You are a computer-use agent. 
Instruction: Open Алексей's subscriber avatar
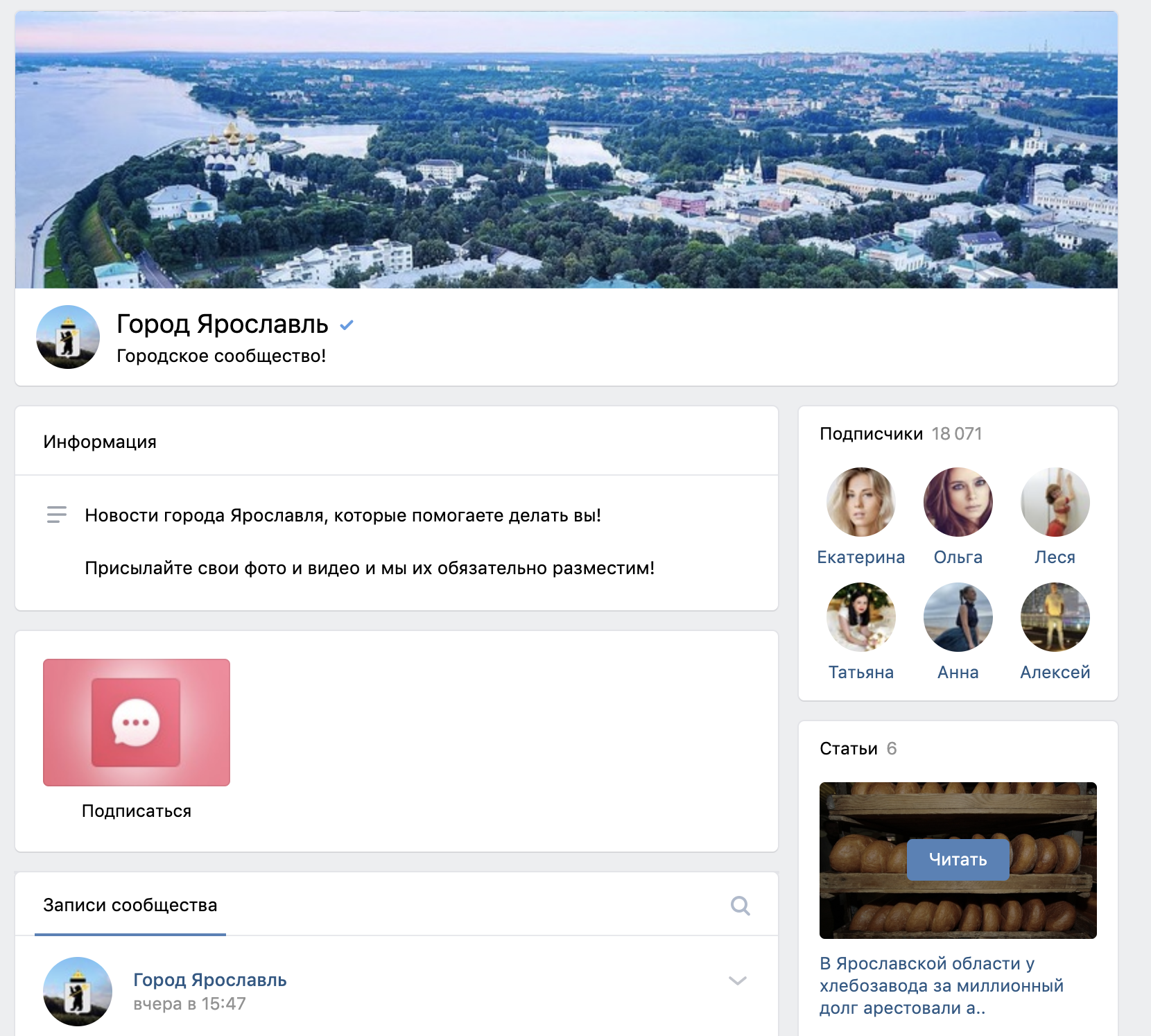coord(1055,617)
